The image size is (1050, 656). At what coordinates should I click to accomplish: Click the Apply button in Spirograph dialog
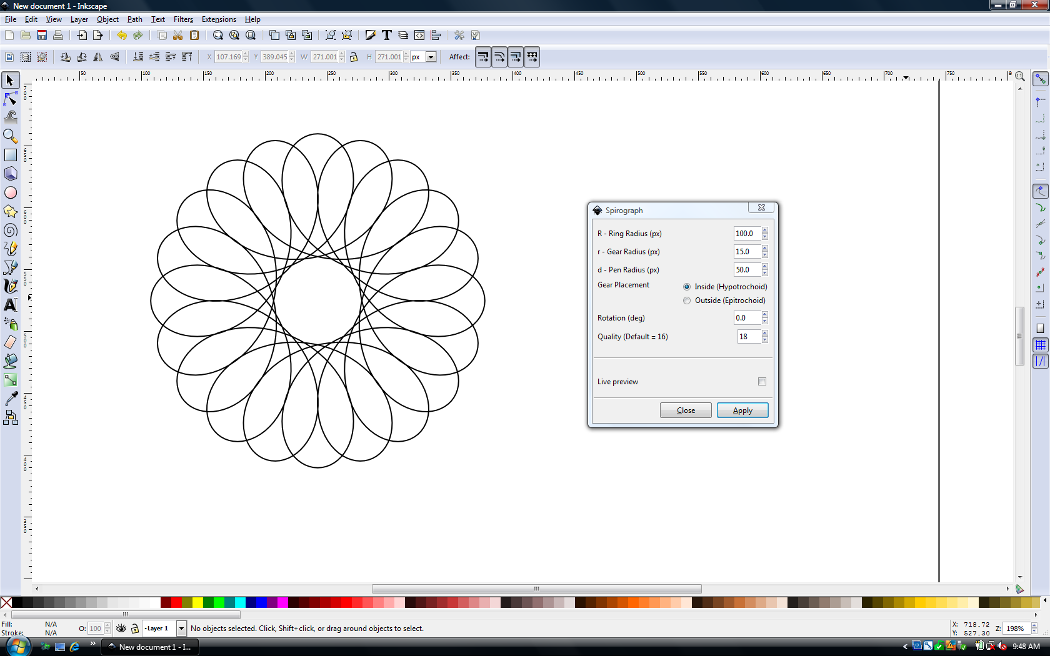point(742,410)
